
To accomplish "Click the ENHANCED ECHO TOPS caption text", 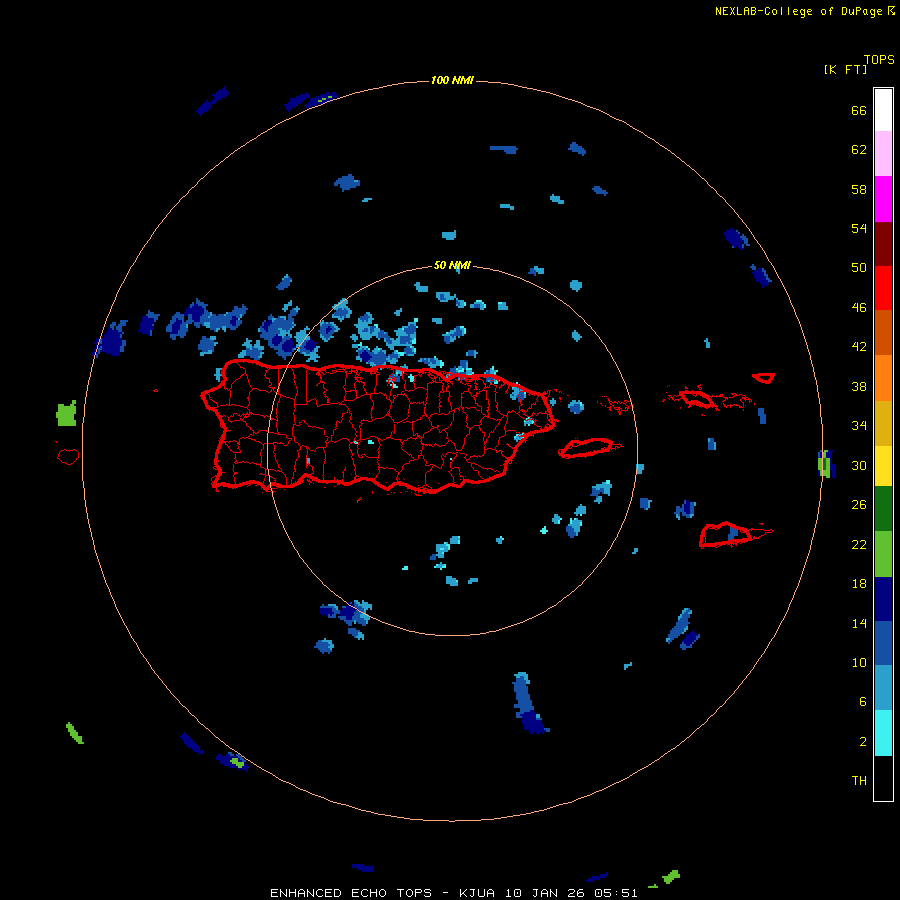I will (350, 893).
